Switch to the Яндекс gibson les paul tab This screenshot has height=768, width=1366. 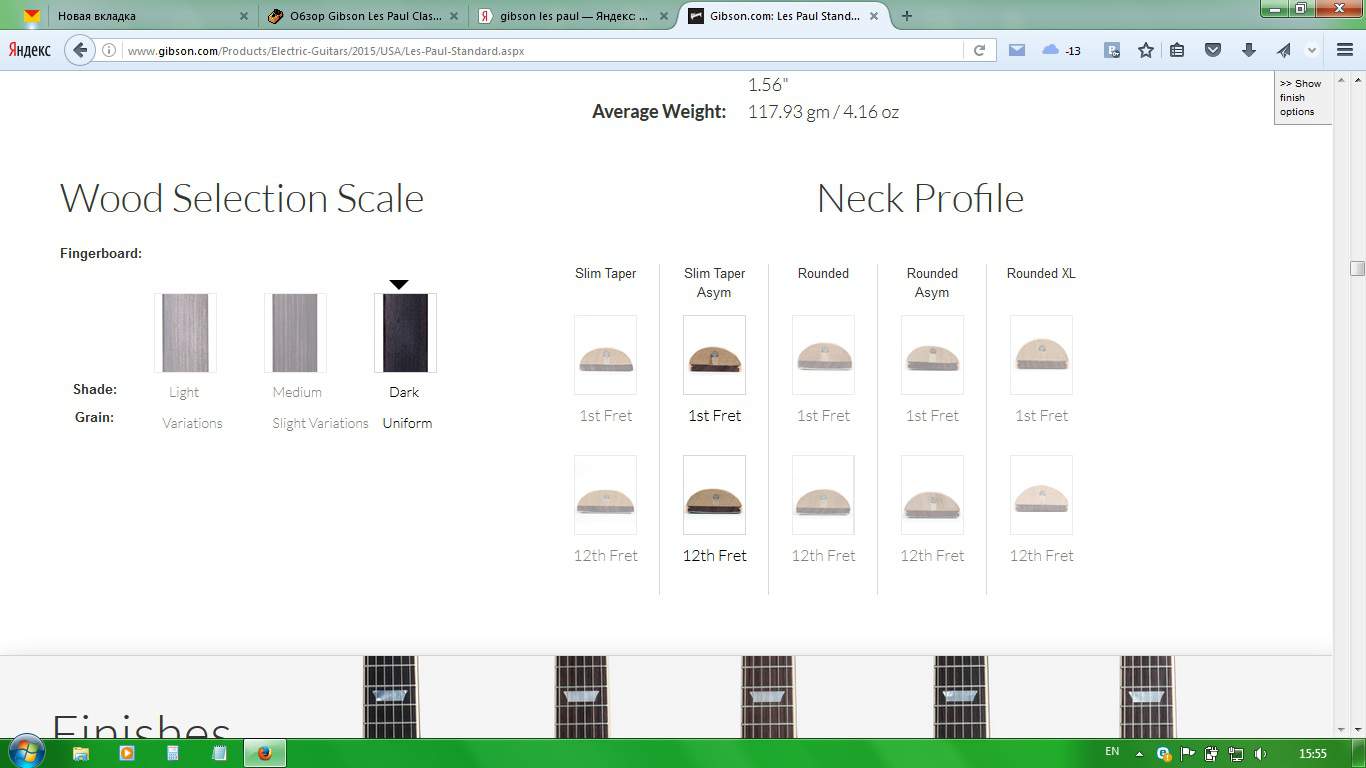[573, 16]
